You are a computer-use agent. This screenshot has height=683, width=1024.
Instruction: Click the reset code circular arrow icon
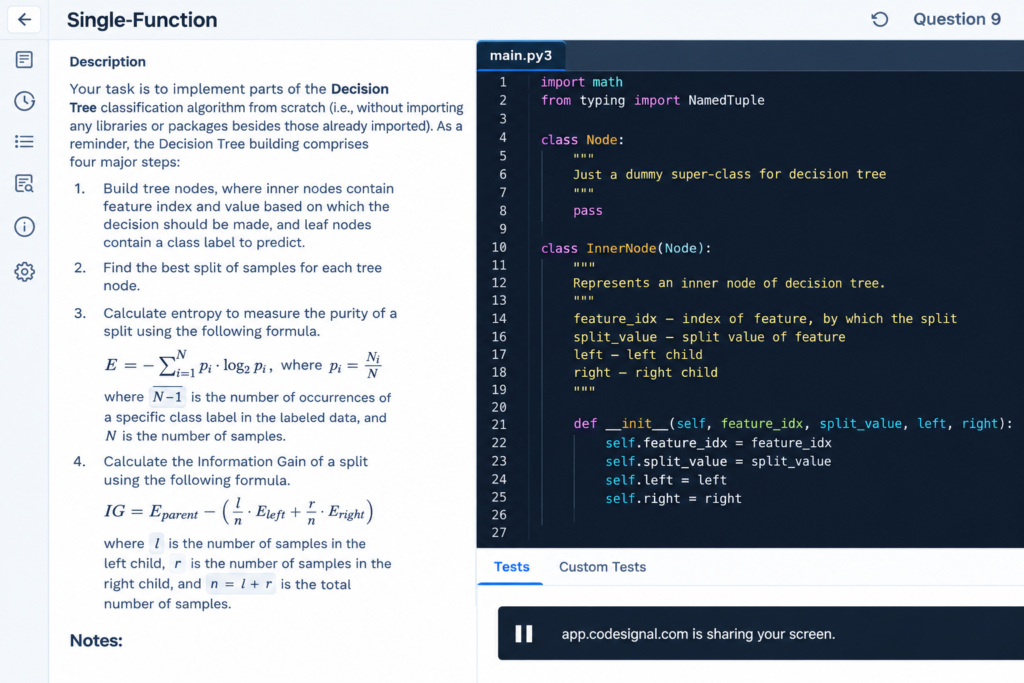(x=880, y=20)
